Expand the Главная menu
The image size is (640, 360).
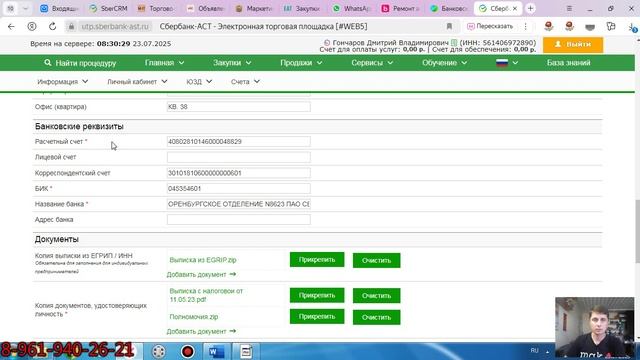164,63
